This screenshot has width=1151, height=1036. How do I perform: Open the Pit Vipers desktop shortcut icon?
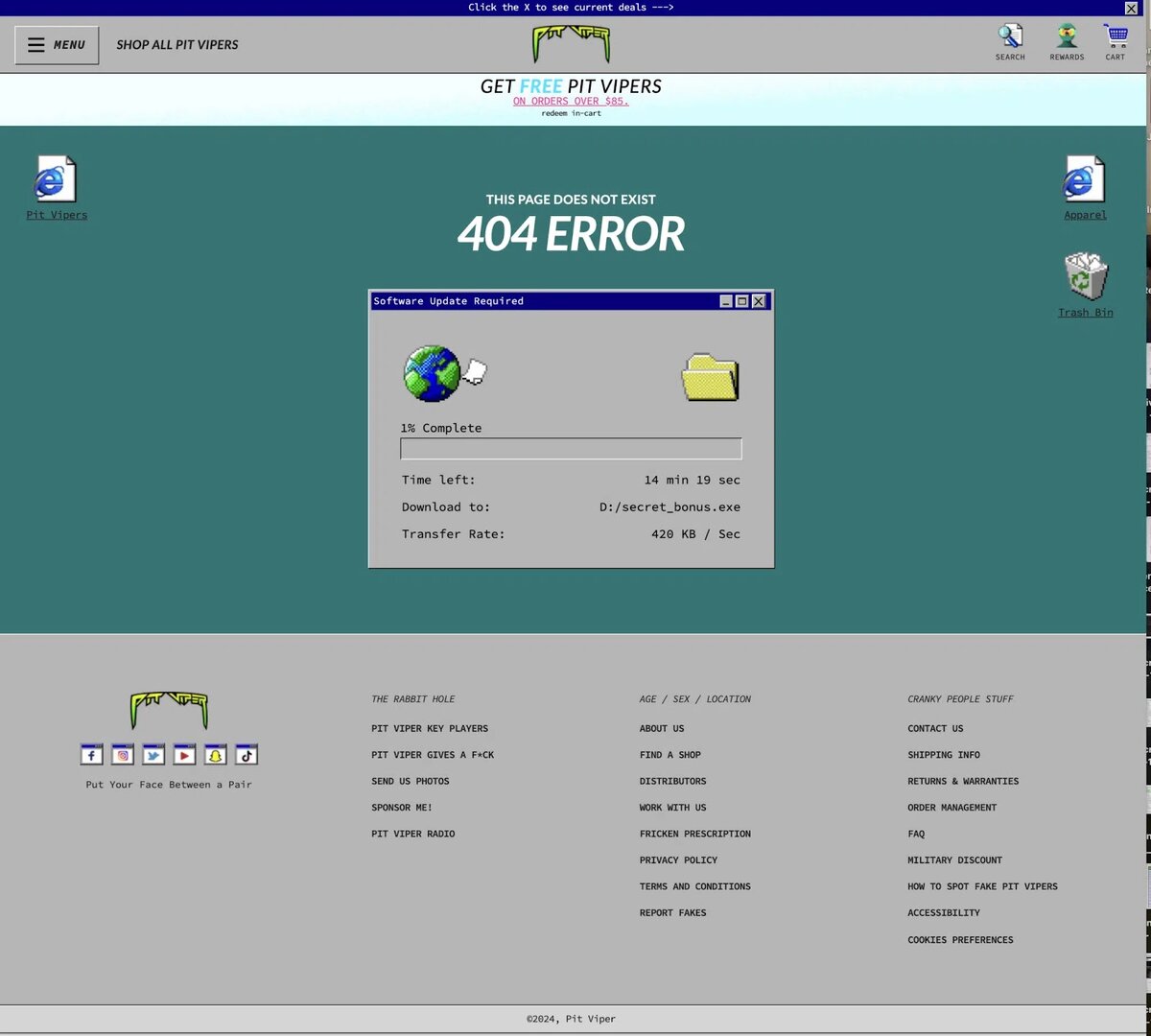tap(56, 179)
